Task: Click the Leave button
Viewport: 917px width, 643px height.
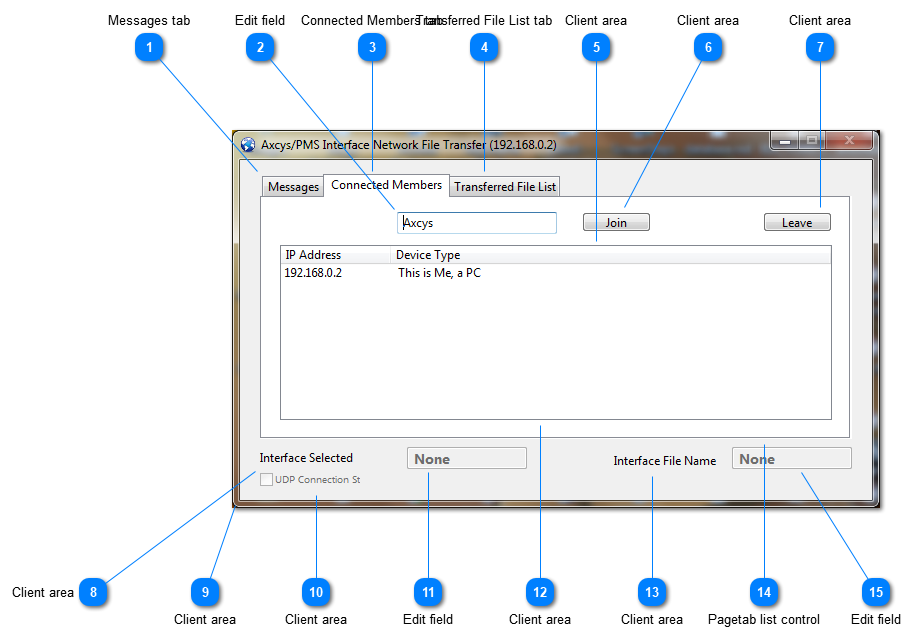Action: click(797, 222)
